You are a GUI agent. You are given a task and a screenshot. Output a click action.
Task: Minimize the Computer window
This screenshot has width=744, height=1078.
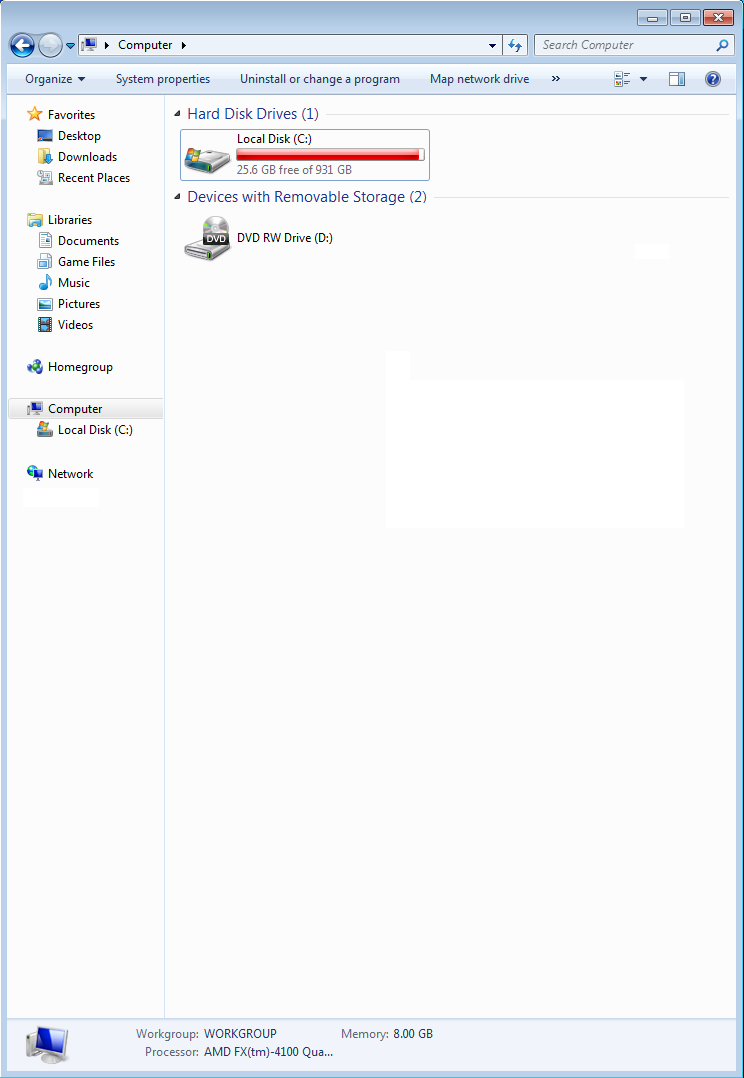pyautogui.click(x=652, y=18)
